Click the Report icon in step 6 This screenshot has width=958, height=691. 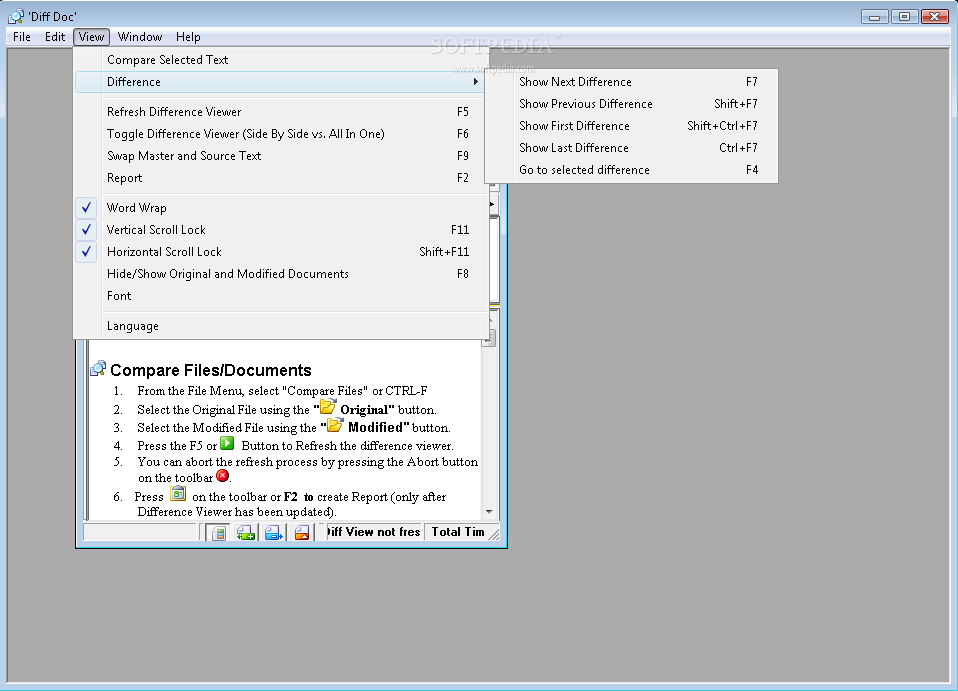(x=178, y=493)
